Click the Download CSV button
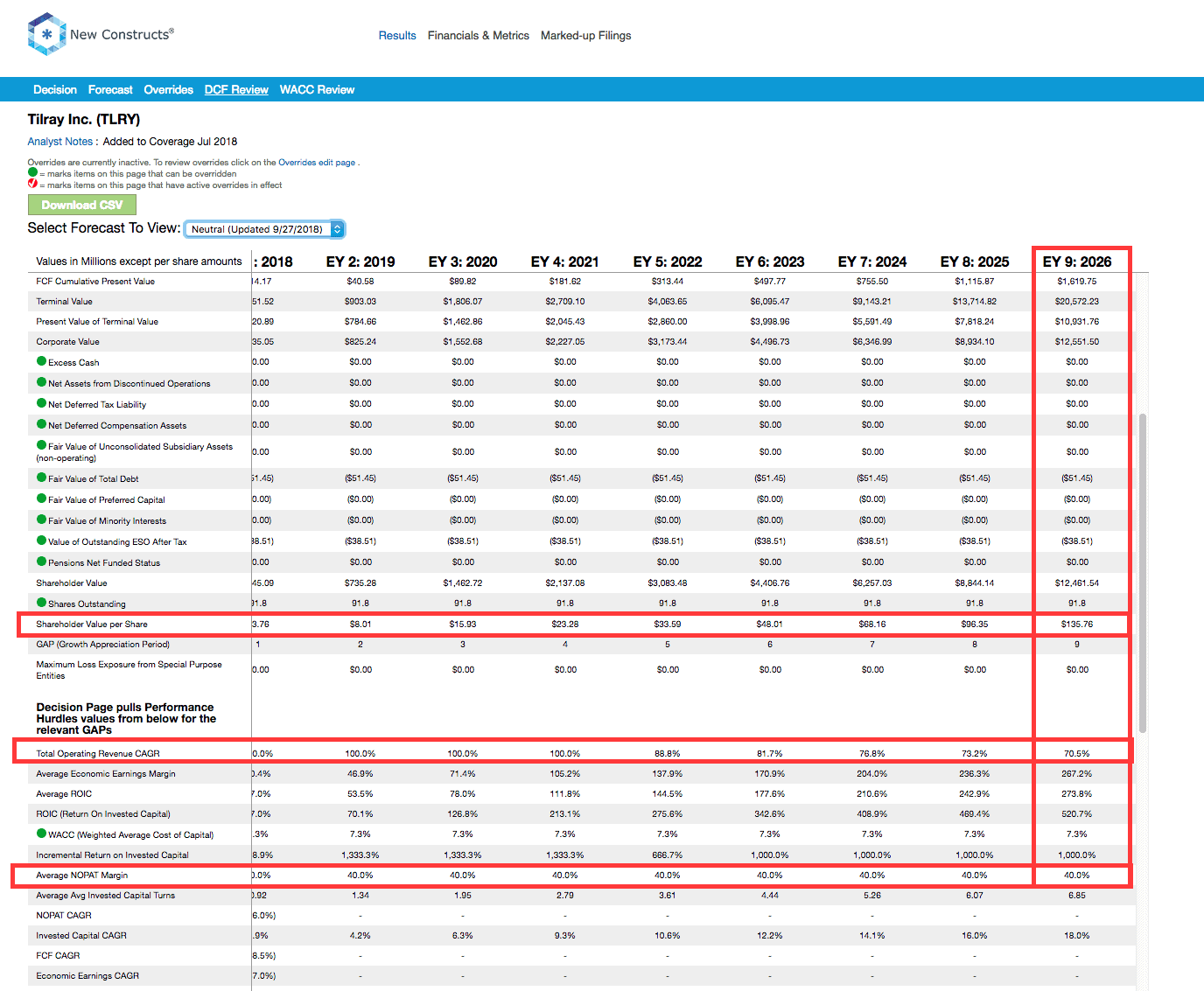Screen dimensions: 1204x991 click(x=82, y=205)
